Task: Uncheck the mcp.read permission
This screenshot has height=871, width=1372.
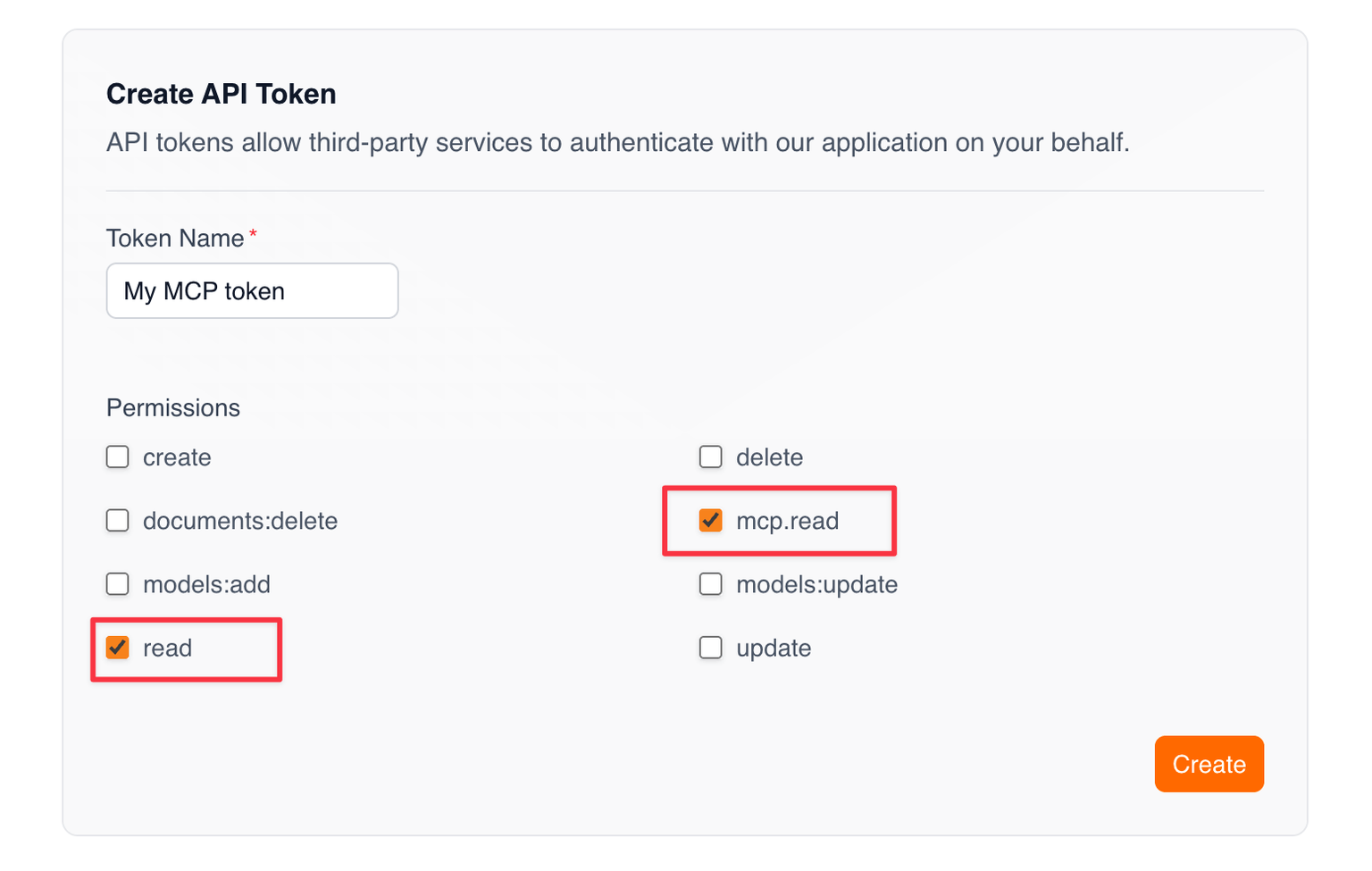Action: [x=710, y=520]
